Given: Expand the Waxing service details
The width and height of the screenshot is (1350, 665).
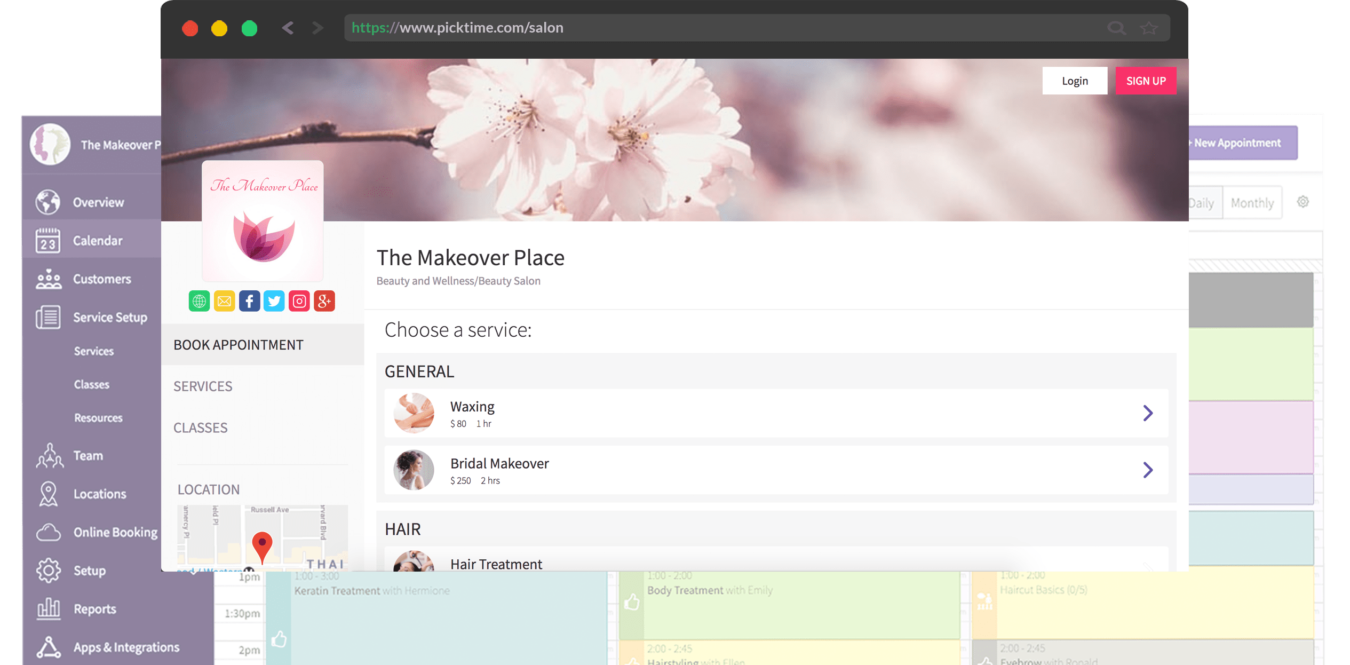Looking at the screenshot, I should tap(1147, 412).
